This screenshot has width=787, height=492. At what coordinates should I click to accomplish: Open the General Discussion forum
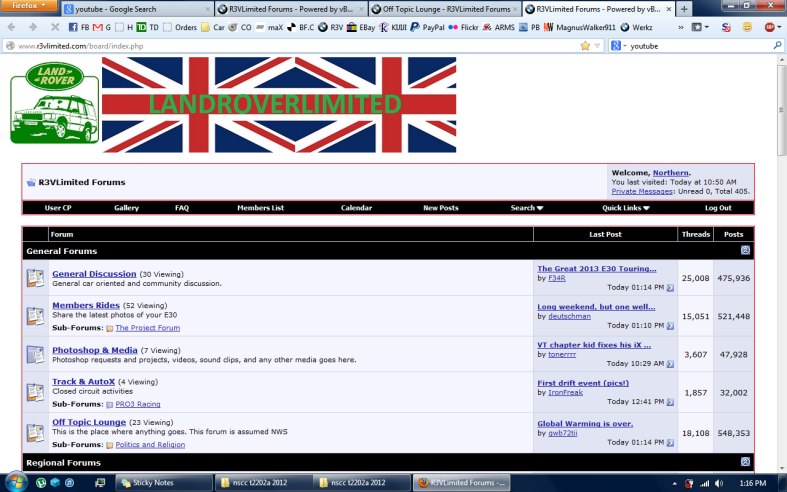94,274
